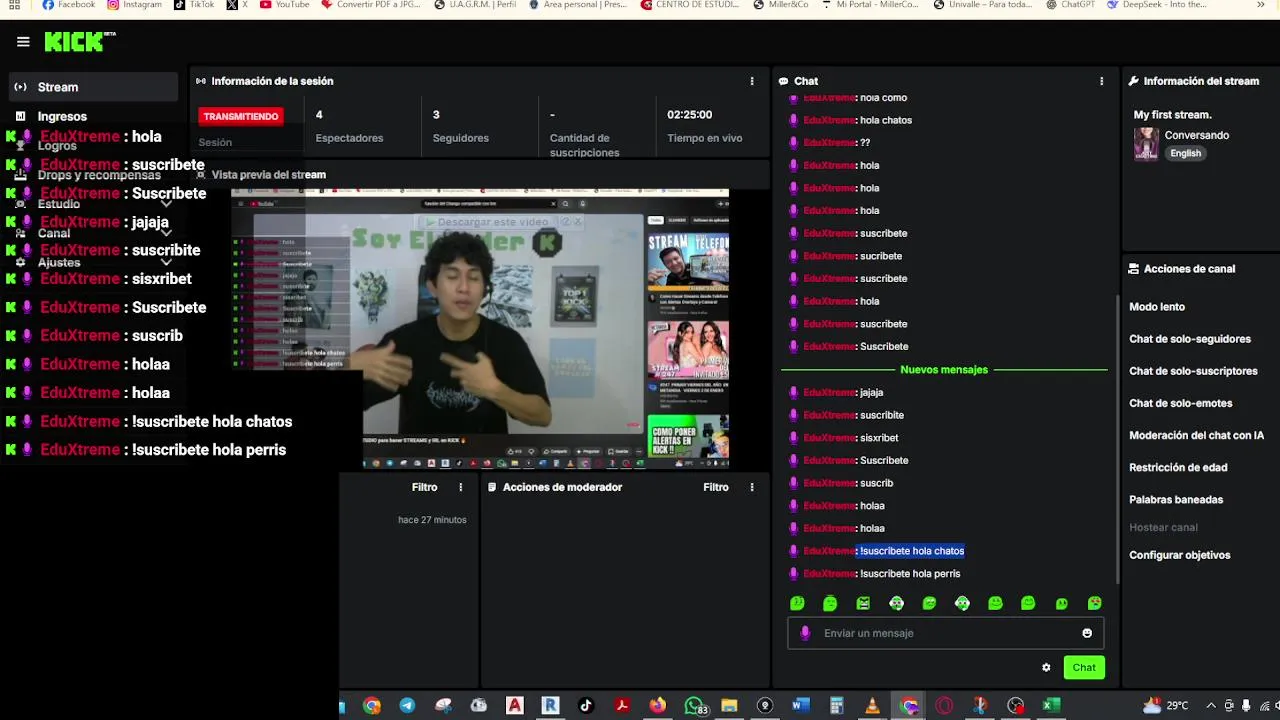Toggle Moderación del chat con IA
The height and width of the screenshot is (720, 1280).
1197,435
